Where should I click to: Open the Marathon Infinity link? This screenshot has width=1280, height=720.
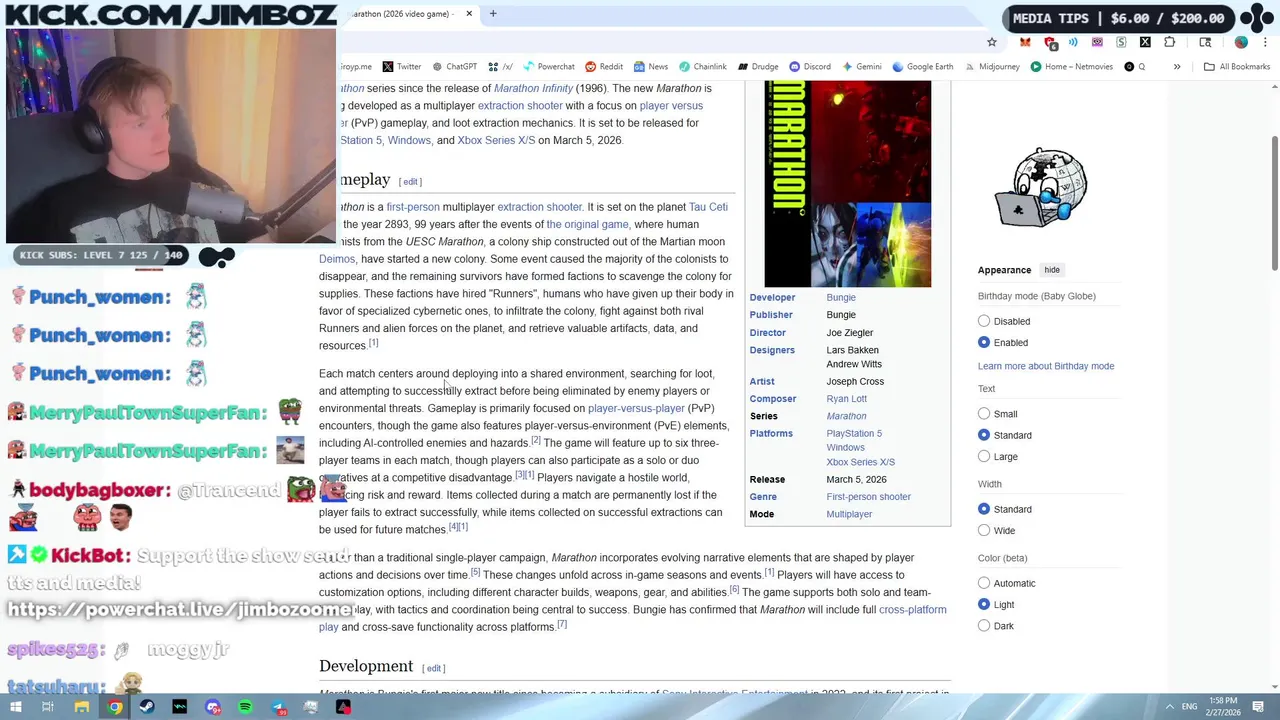coord(533,88)
